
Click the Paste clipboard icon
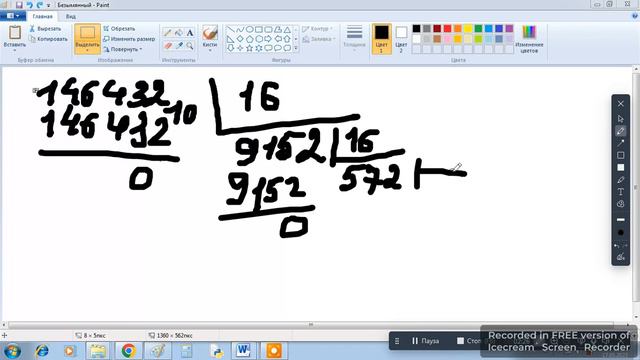click(15, 32)
